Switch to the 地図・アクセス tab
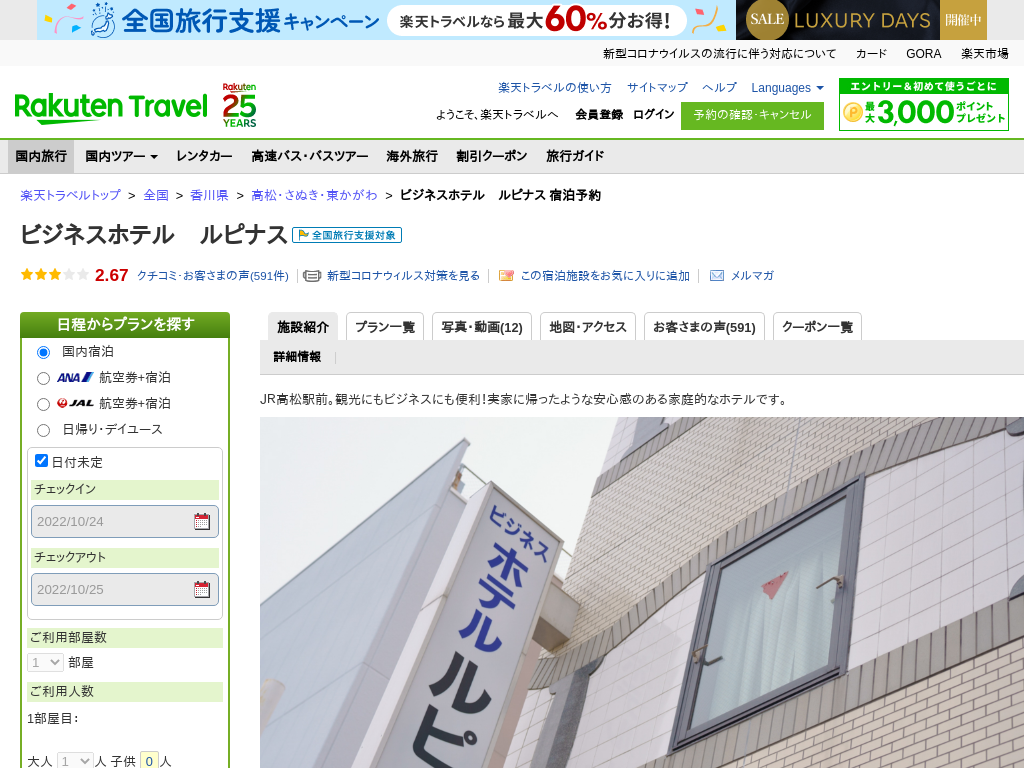 (588, 327)
